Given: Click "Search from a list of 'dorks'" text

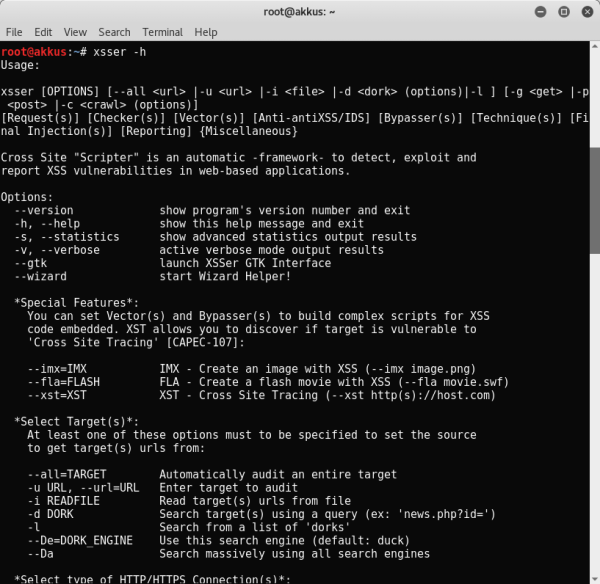Looking at the screenshot, I should pyautogui.click(x=255, y=527).
